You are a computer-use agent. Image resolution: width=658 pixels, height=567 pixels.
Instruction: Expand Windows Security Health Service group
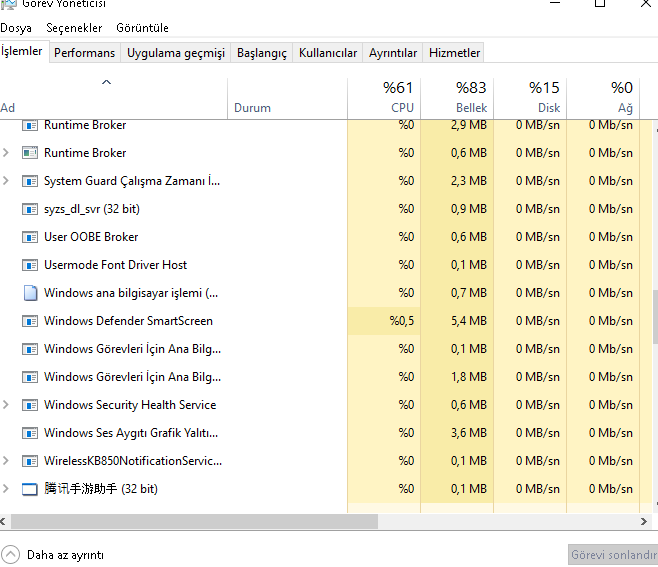5,405
